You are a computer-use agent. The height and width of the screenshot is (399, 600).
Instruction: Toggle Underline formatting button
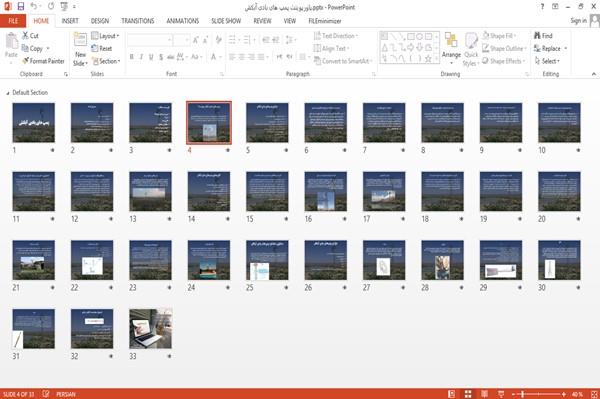click(x=151, y=57)
